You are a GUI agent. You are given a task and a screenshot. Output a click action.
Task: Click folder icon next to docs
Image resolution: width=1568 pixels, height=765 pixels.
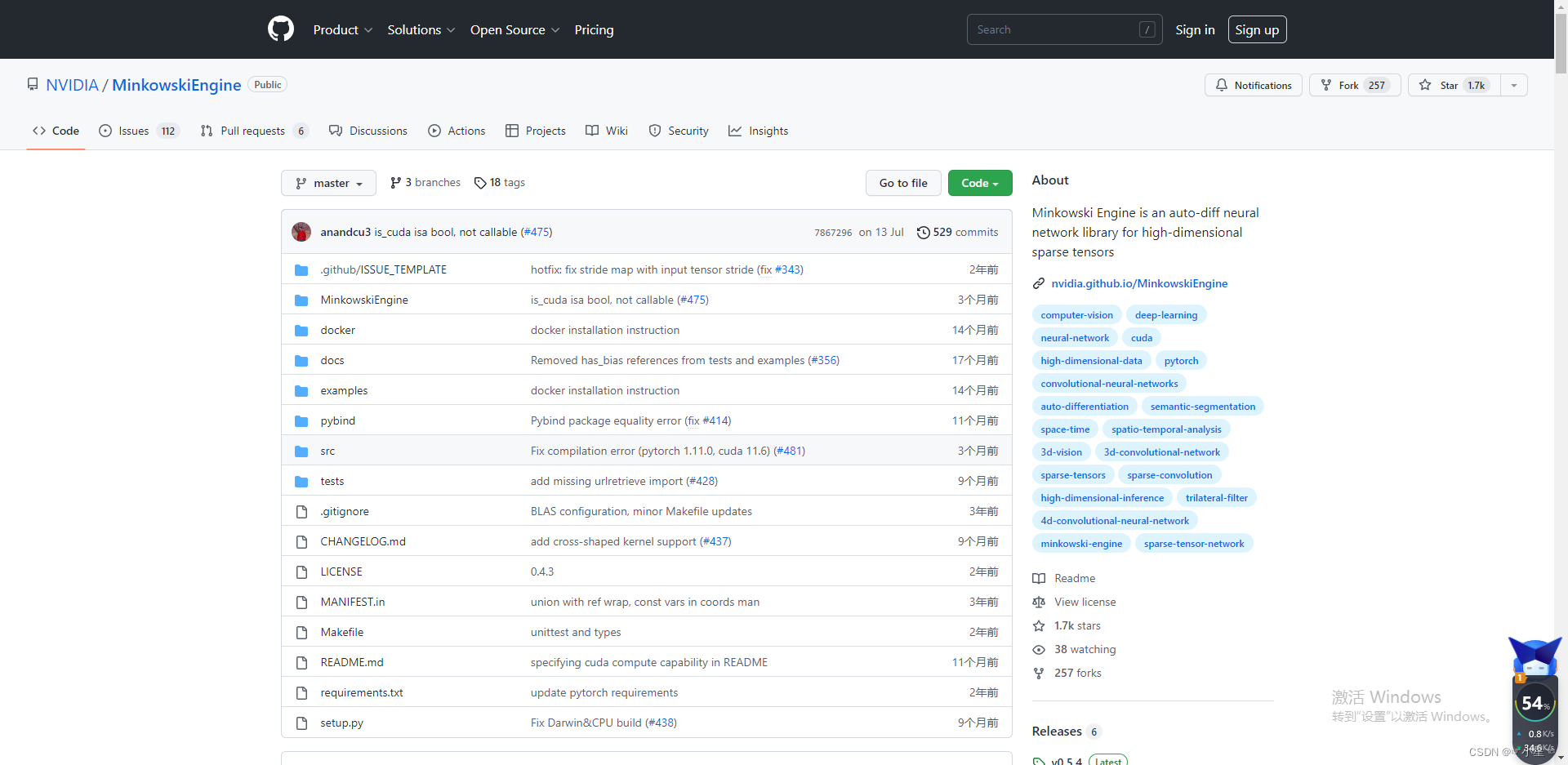point(301,360)
